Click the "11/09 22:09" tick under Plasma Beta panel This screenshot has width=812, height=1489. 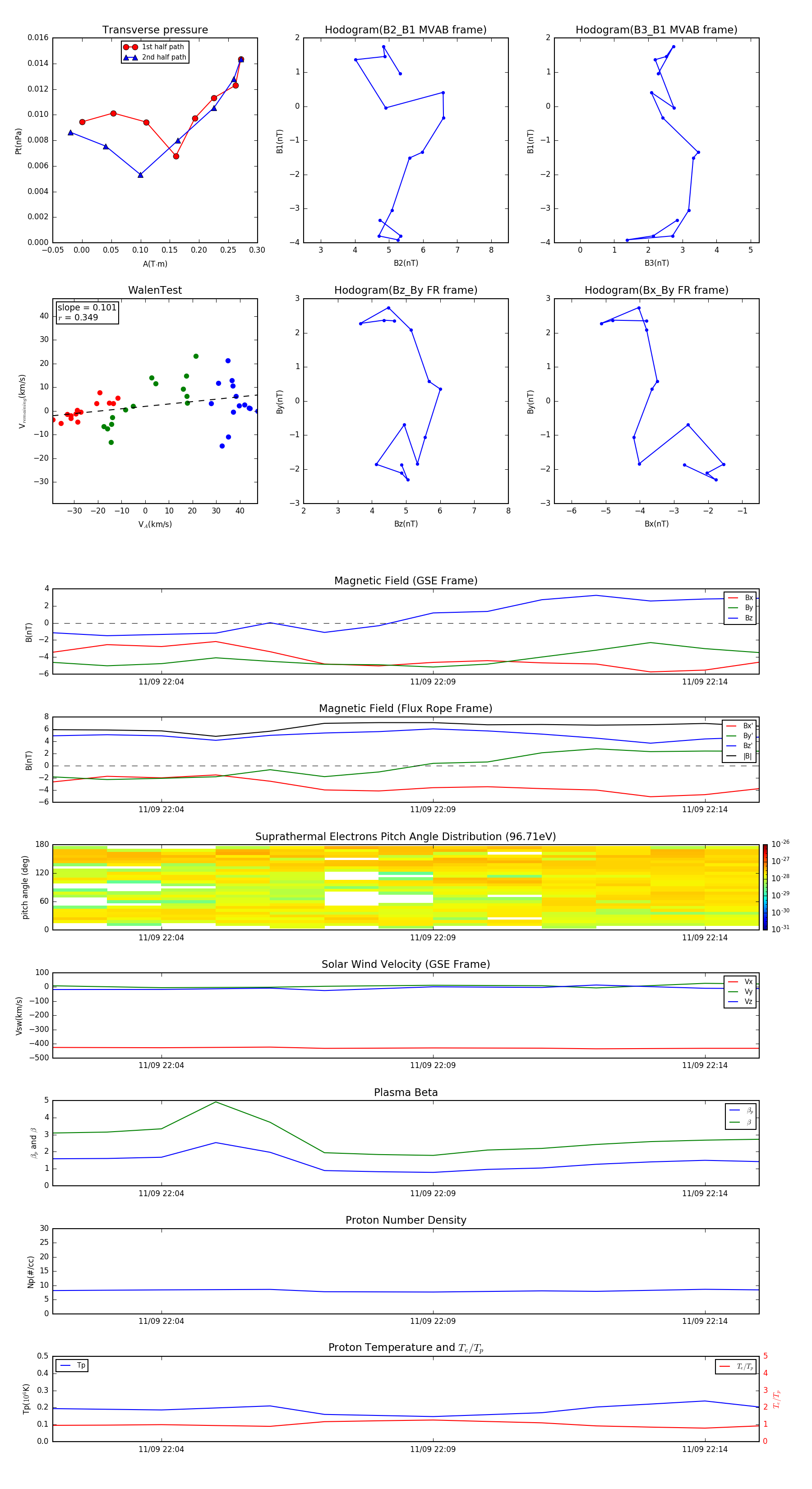(x=433, y=1193)
